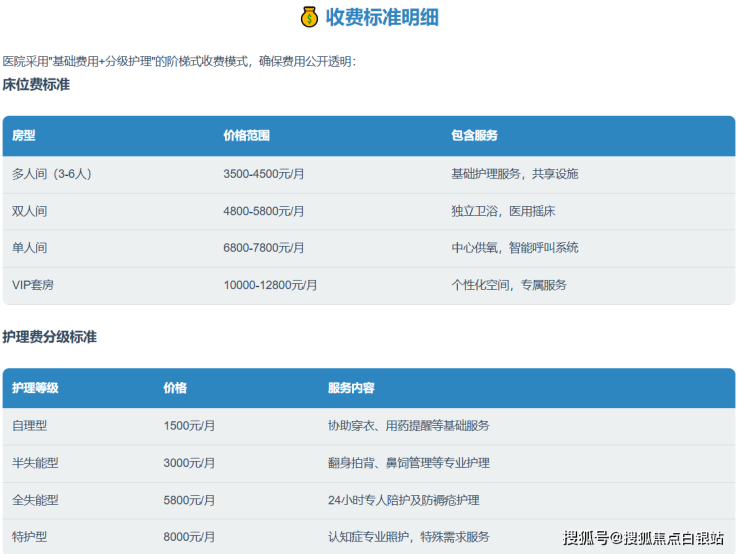This screenshot has height=554, width=740.
Task: Click the 5800元/月 price for 全失能型
Action: [x=189, y=500]
